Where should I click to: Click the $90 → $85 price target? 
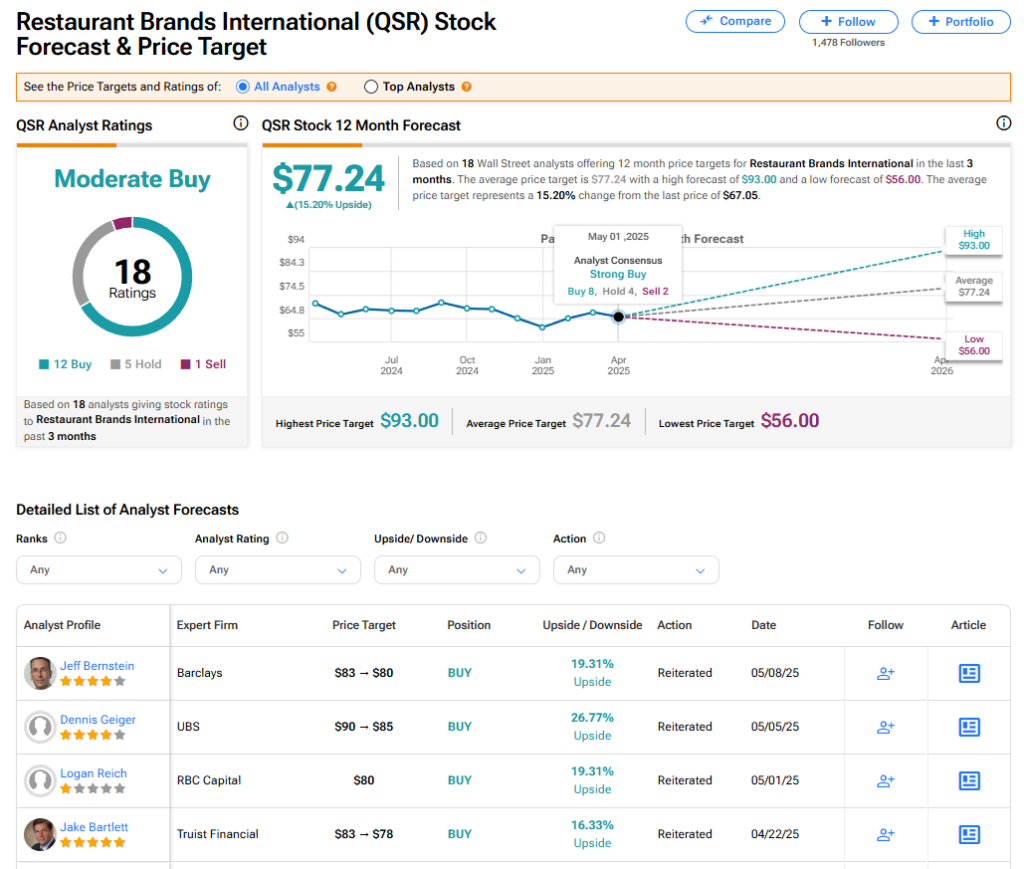364,726
